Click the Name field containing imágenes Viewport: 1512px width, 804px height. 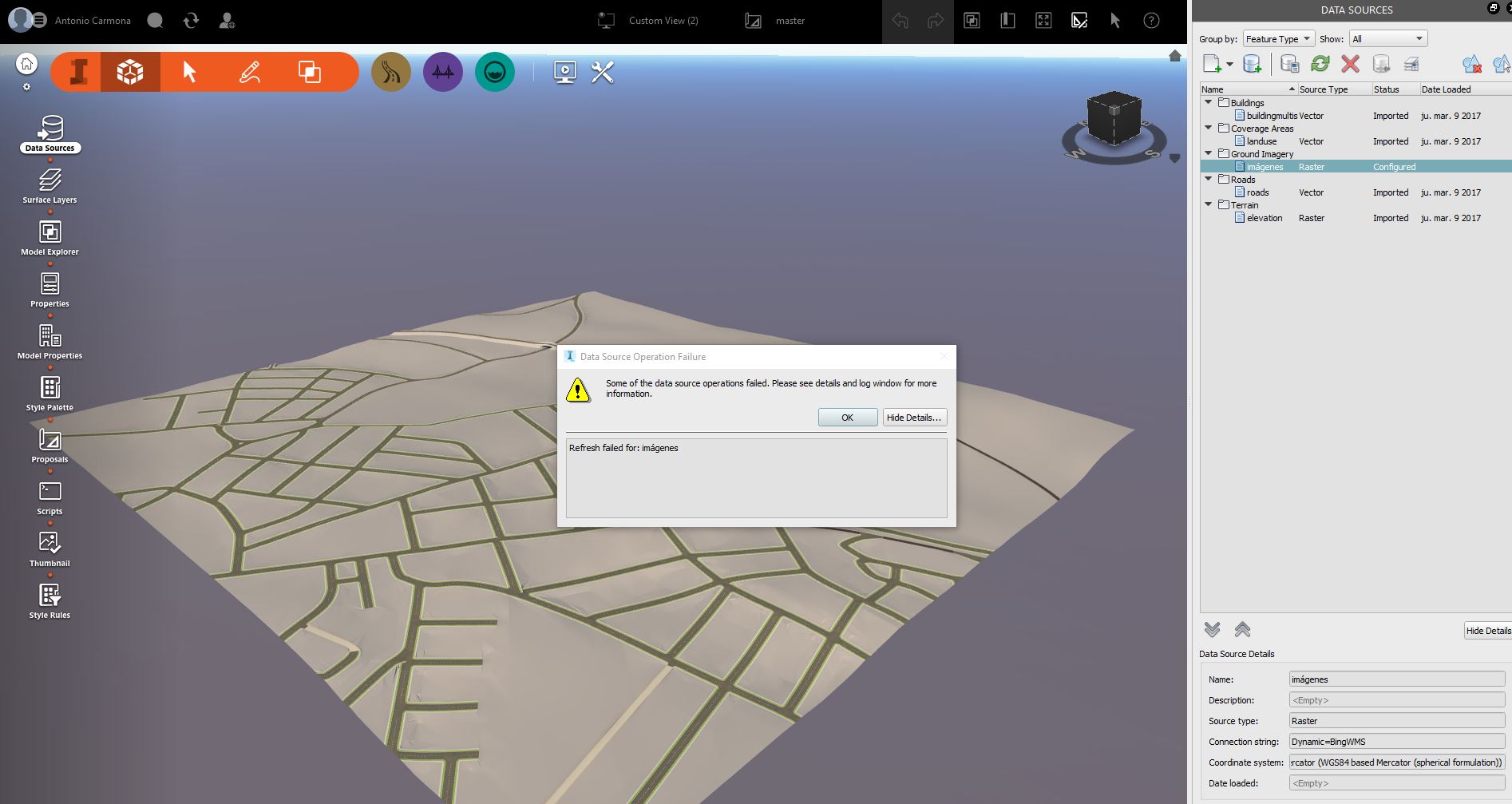[x=1396, y=679]
